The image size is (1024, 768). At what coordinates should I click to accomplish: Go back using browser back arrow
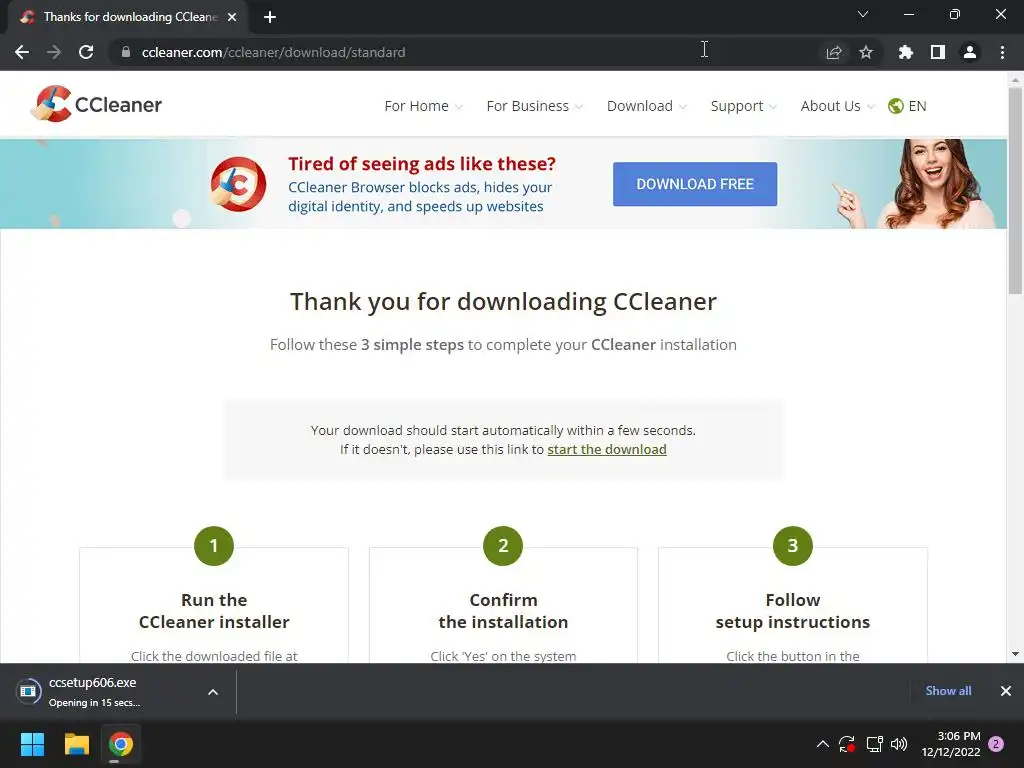22,52
